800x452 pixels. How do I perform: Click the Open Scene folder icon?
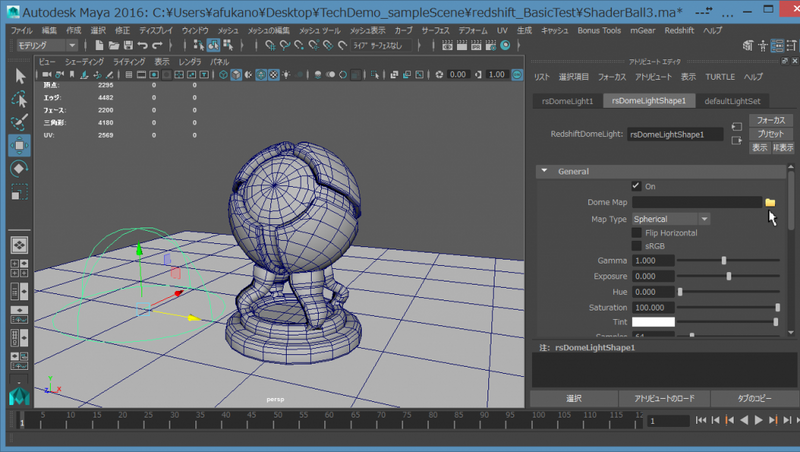coord(114,45)
